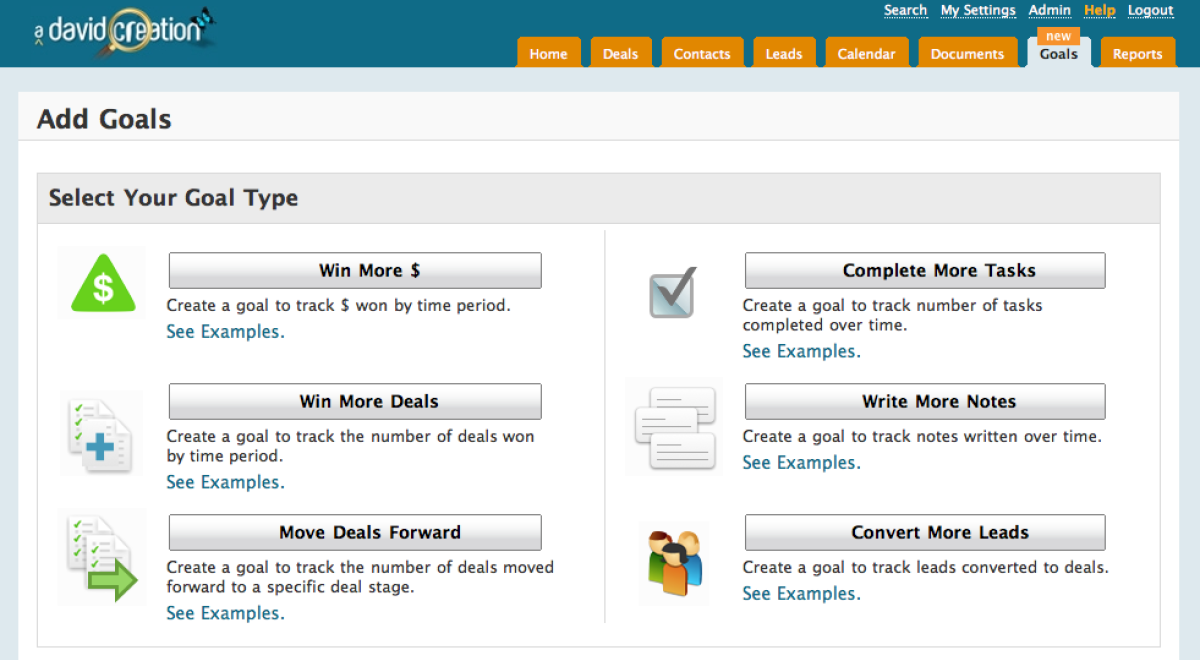Click the Logout link
The width and height of the screenshot is (1200, 660).
1150,10
